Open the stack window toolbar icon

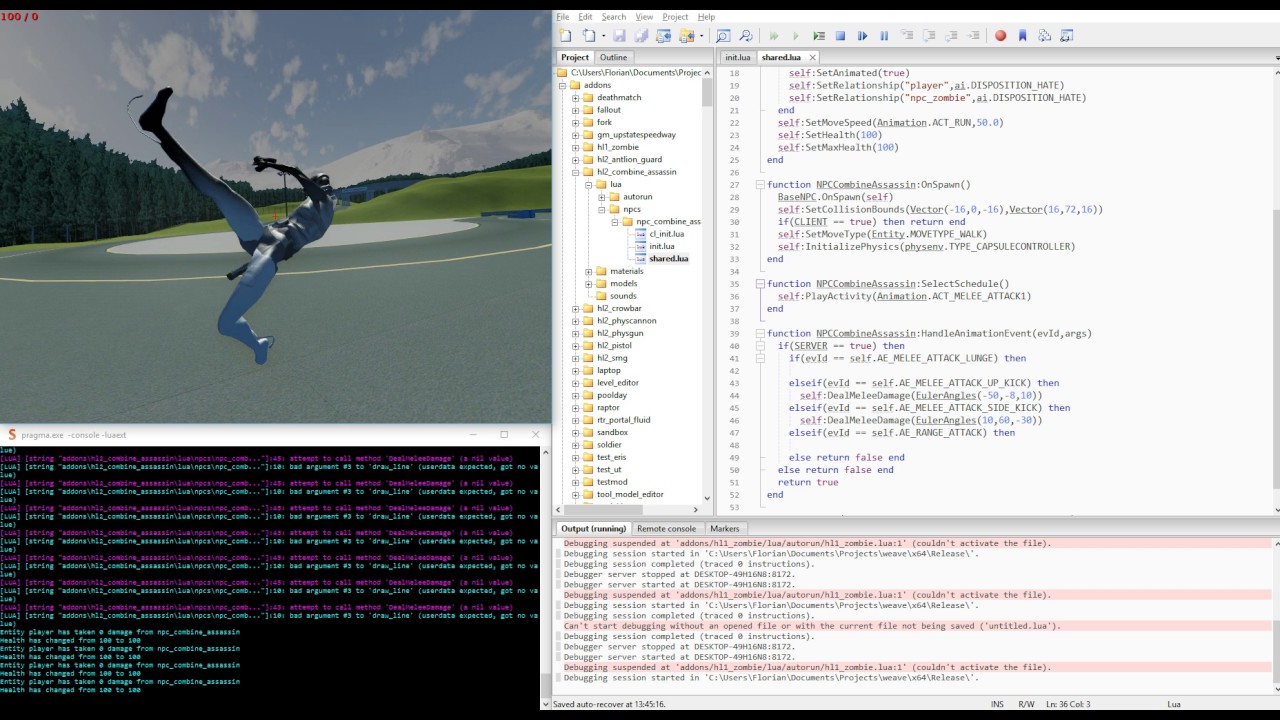coord(1044,36)
